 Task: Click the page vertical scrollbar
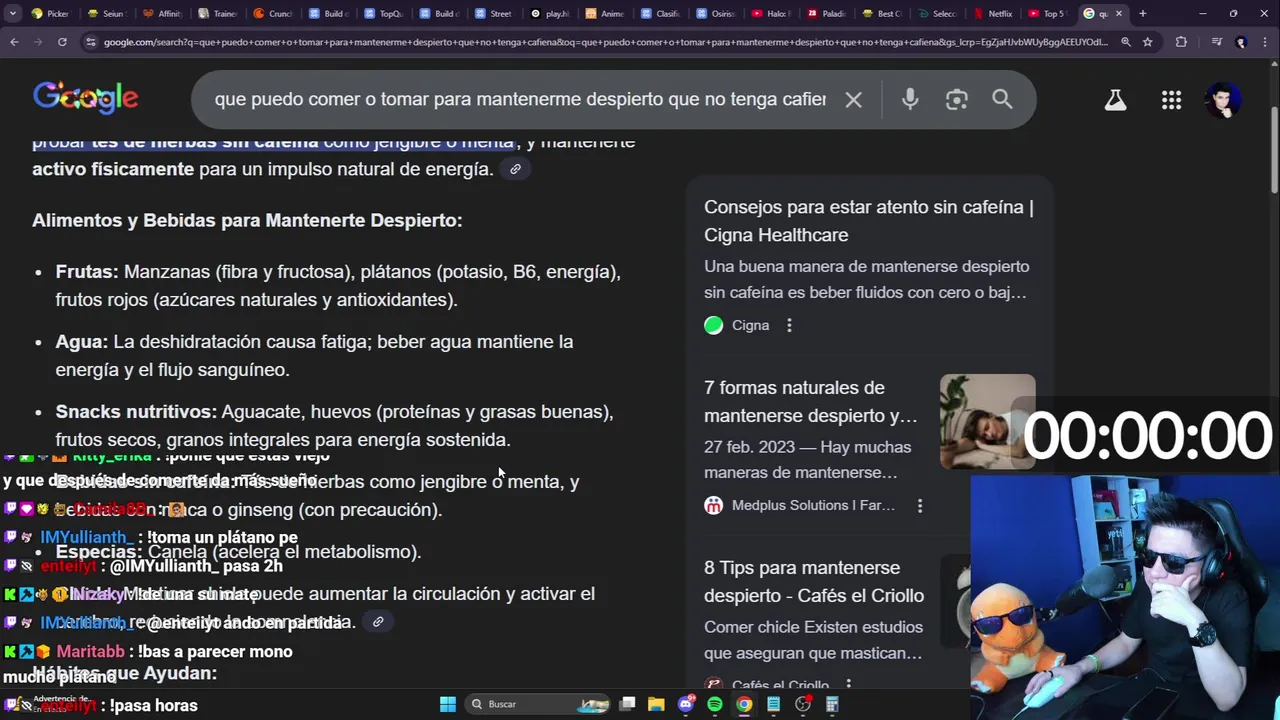point(1274,150)
